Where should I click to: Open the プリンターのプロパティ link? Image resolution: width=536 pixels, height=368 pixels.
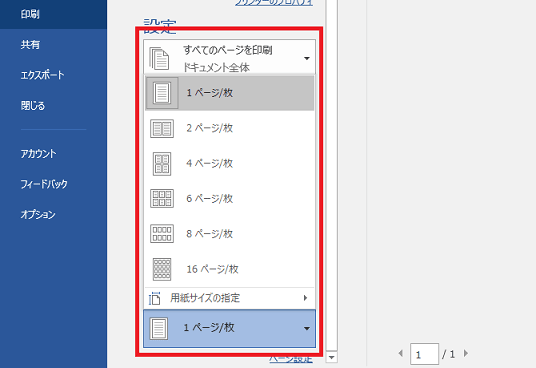pos(274,2)
